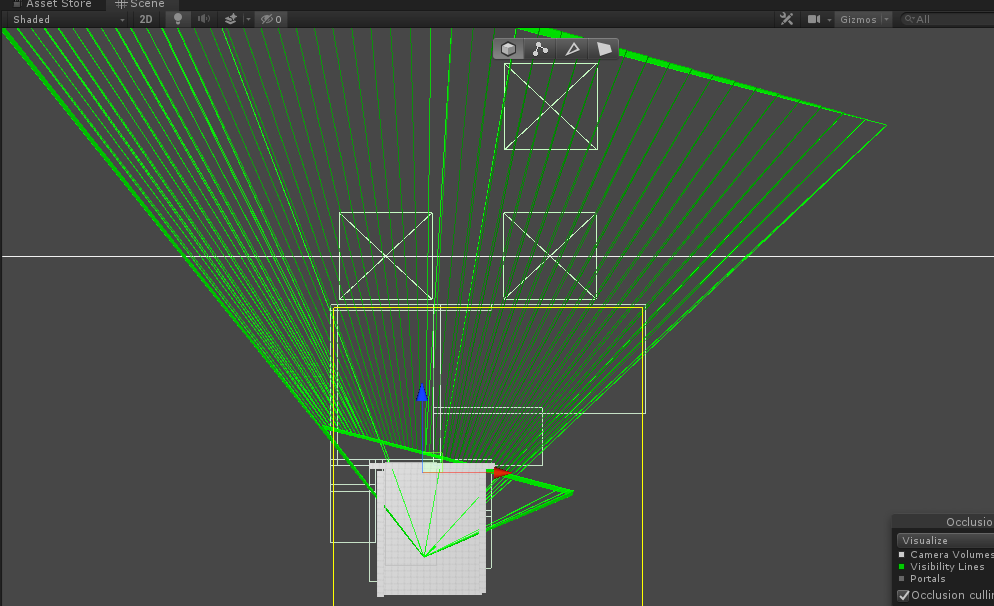994x606 pixels.
Task: Toggle scene lighting bulb icon
Action: coord(178,19)
